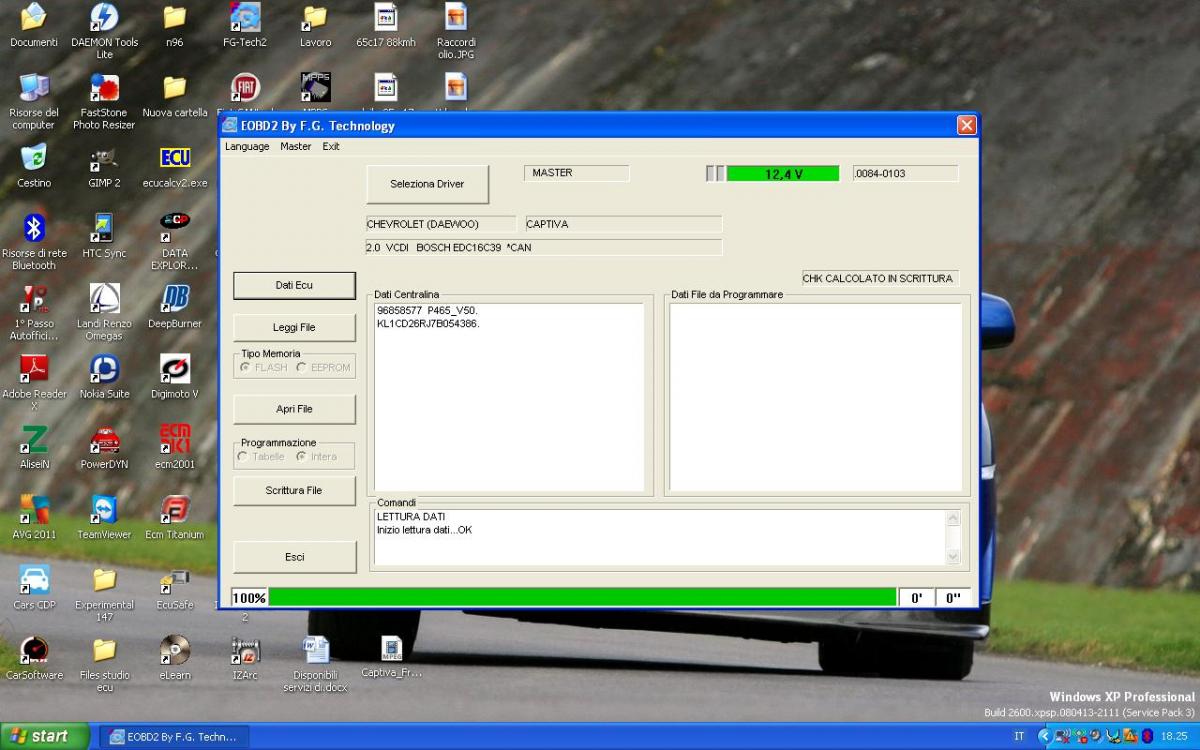
Task: Click the 0084-0103 serial field
Action: click(x=905, y=173)
